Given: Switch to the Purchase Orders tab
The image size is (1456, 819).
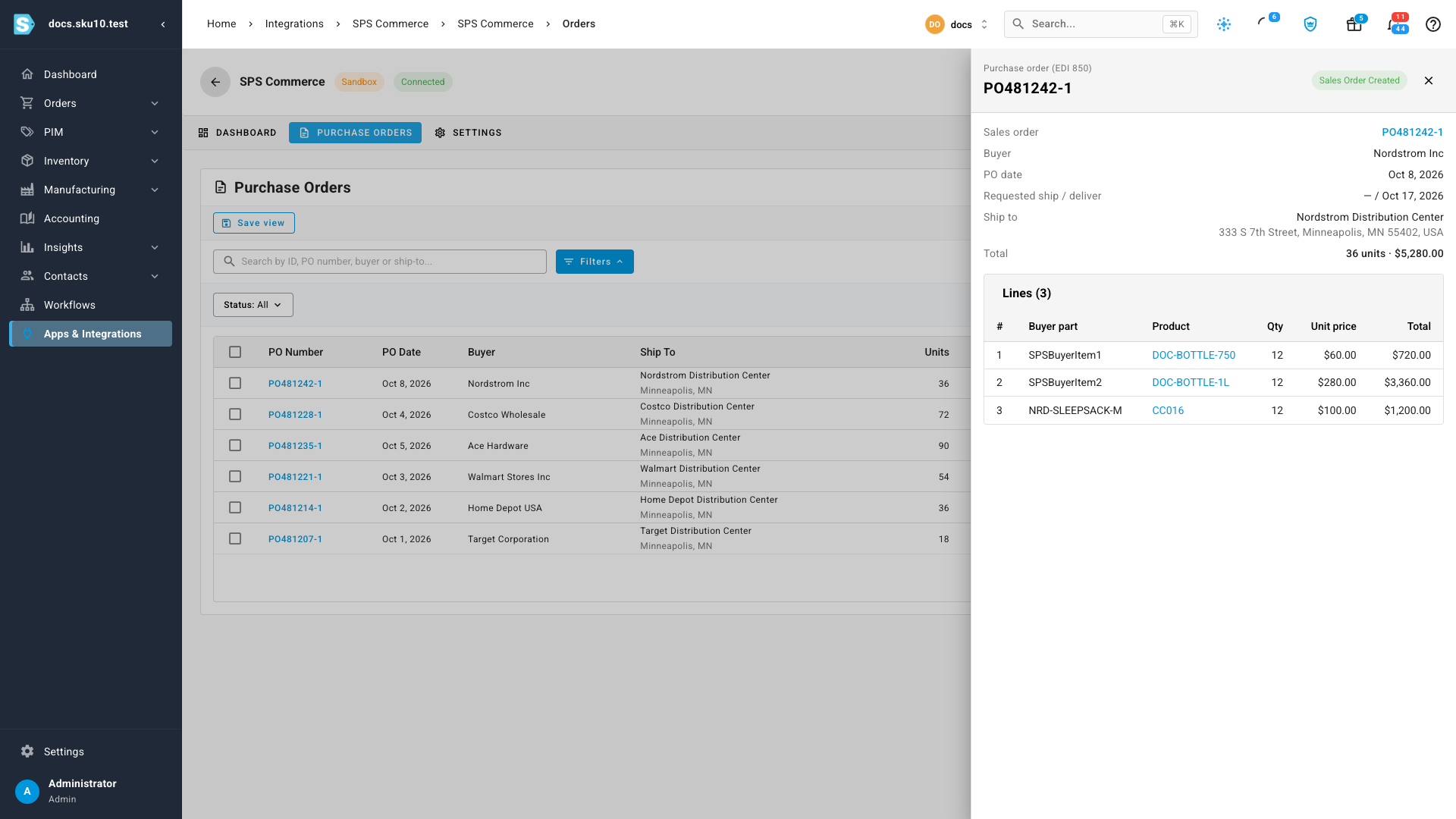Looking at the screenshot, I should [355, 133].
